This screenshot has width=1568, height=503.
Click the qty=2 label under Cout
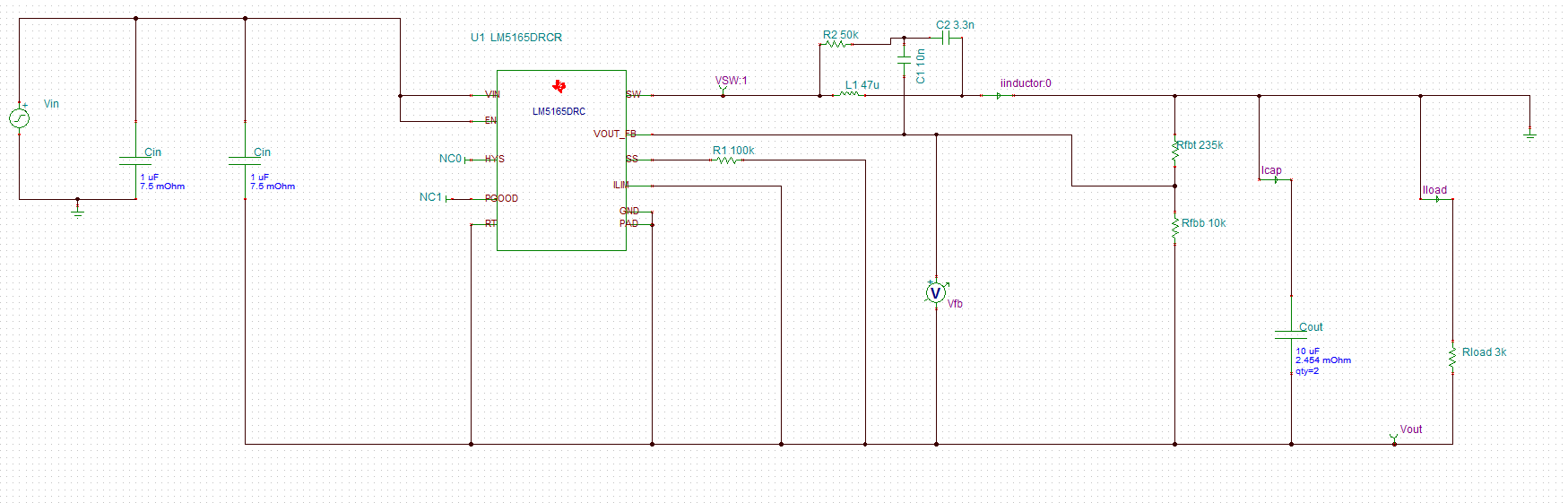1307,370
